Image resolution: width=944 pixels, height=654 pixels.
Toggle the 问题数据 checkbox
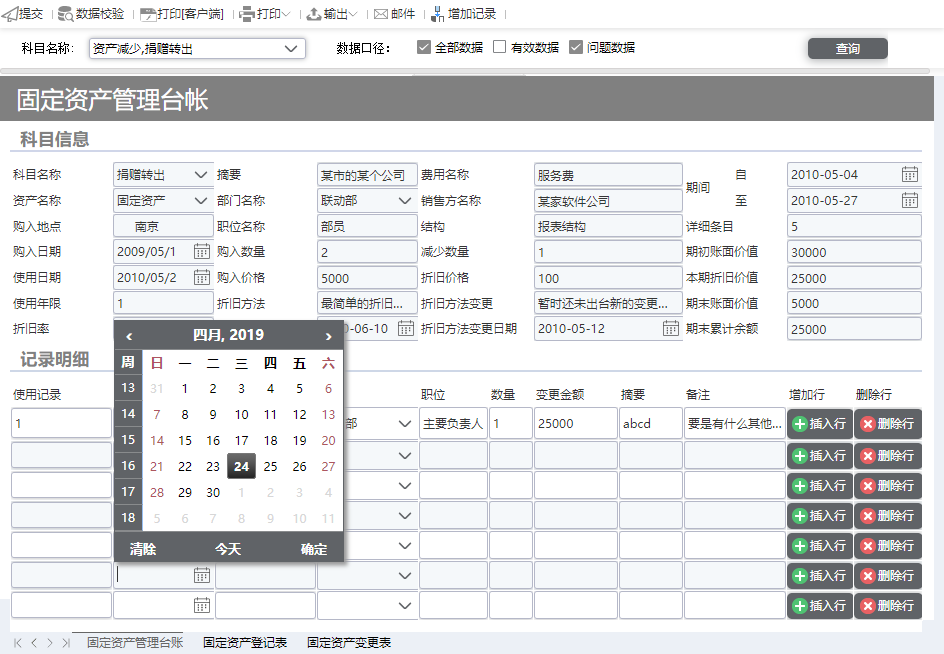pyautogui.click(x=576, y=47)
